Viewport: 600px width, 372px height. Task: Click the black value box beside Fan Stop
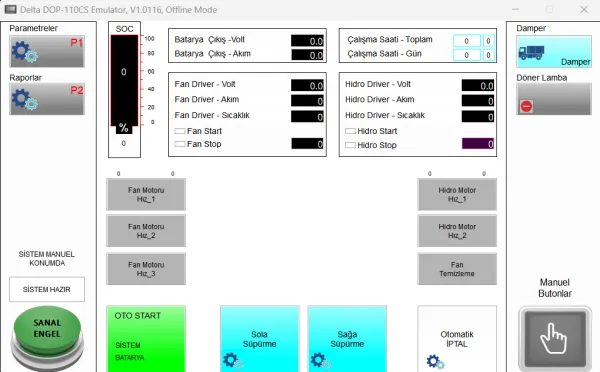click(x=307, y=144)
